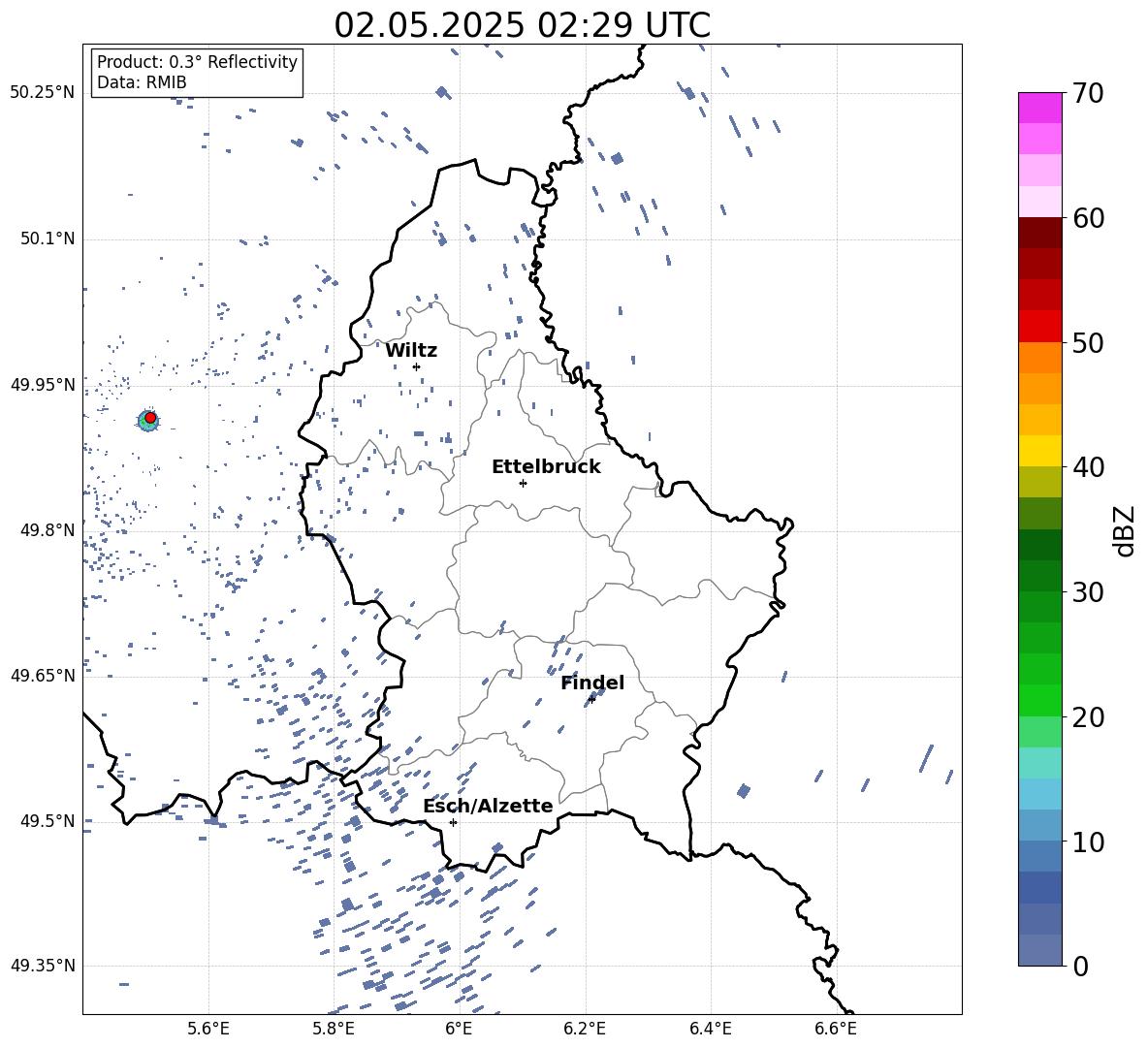Image resolution: width=1148 pixels, height=1048 pixels.
Task: Click the 6.4°E longitude label
Action: (710, 1029)
